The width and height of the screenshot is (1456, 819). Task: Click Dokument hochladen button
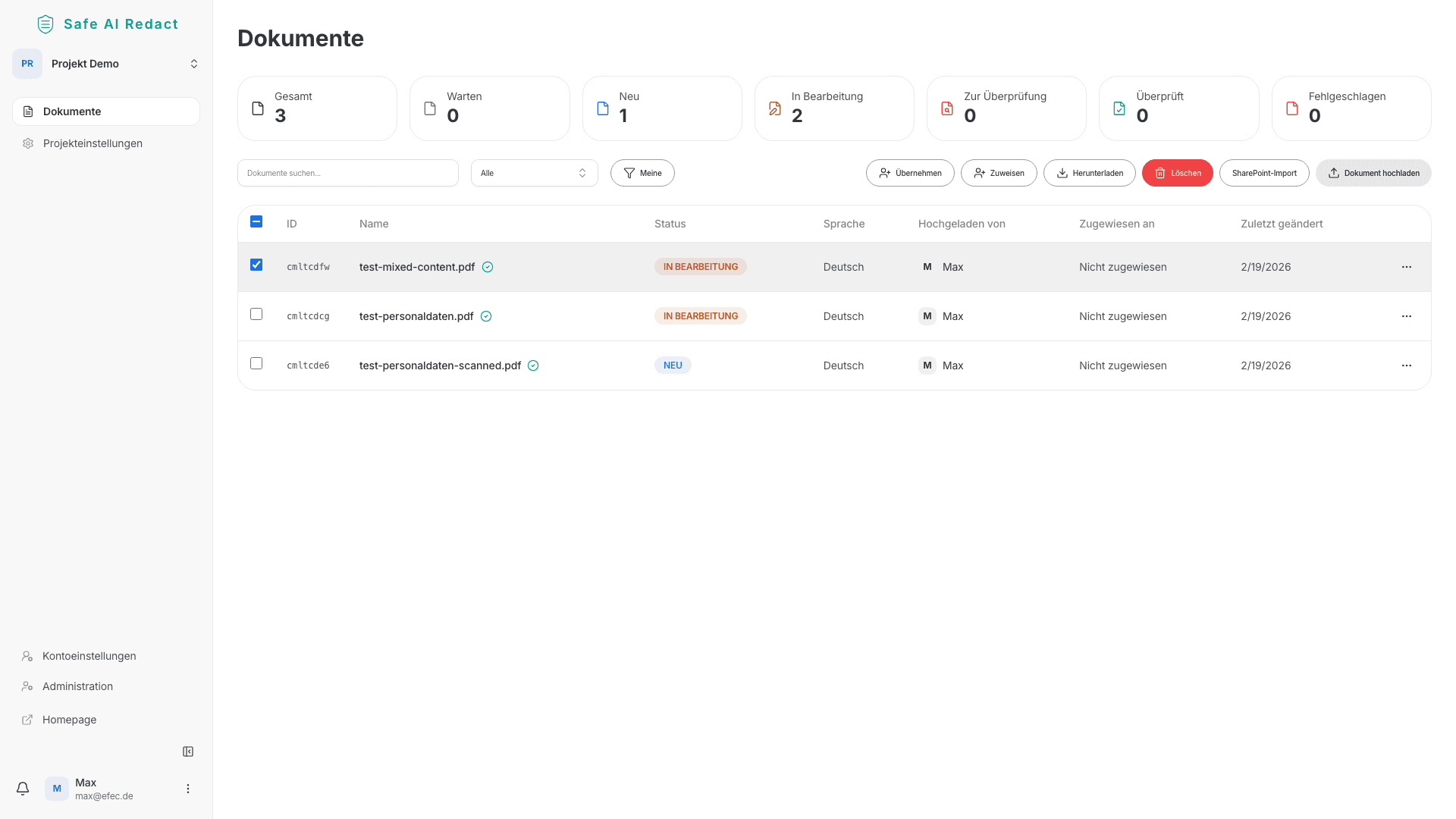pyautogui.click(x=1373, y=173)
